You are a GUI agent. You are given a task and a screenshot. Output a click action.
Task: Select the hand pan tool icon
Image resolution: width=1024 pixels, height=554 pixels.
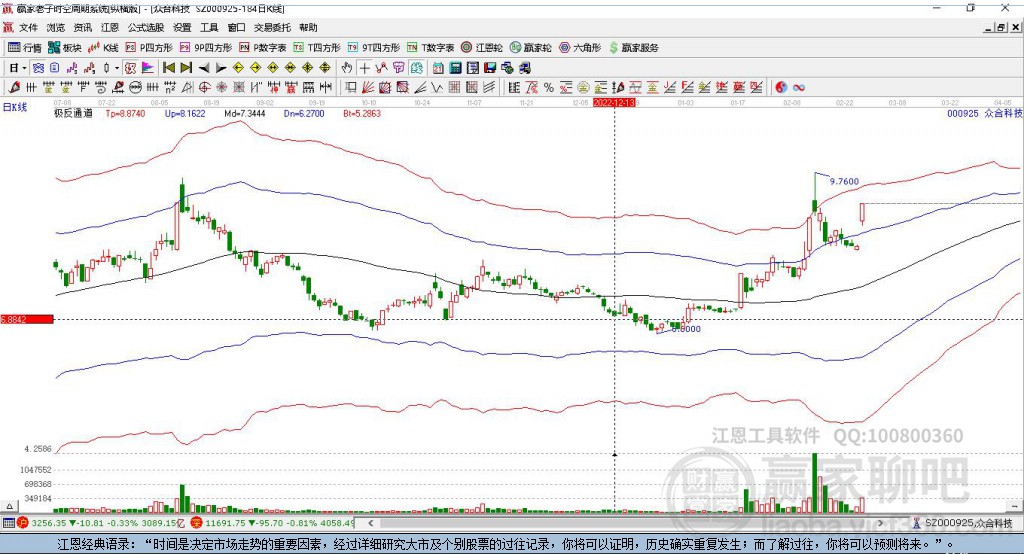pyautogui.click(x=346, y=68)
